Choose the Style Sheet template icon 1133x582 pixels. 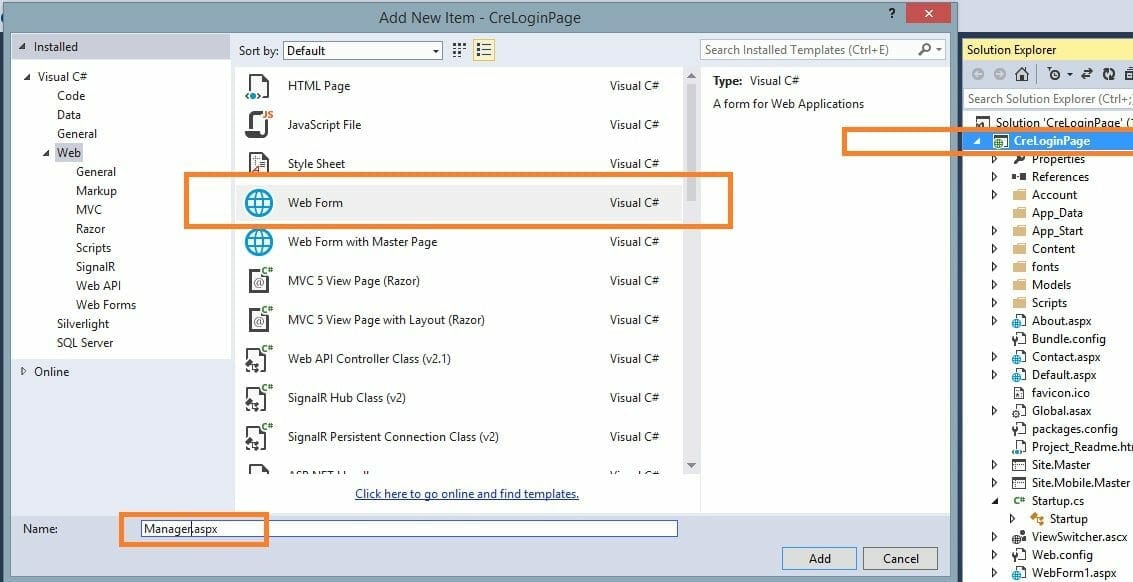point(258,164)
